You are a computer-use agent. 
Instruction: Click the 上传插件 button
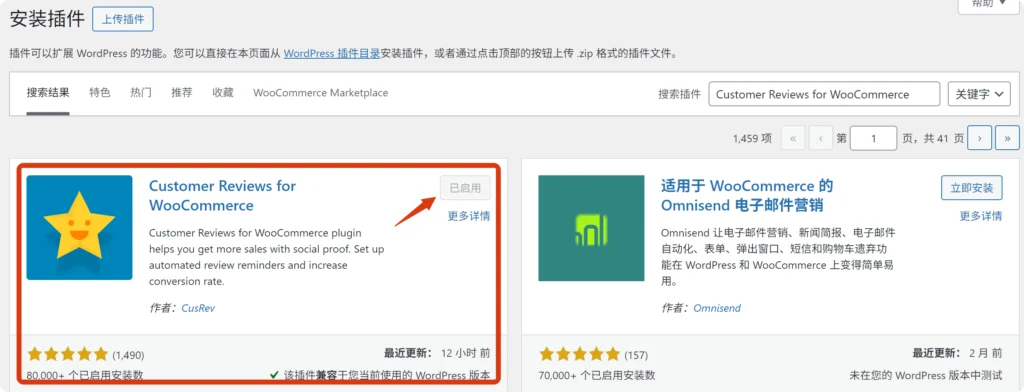coord(123,19)
